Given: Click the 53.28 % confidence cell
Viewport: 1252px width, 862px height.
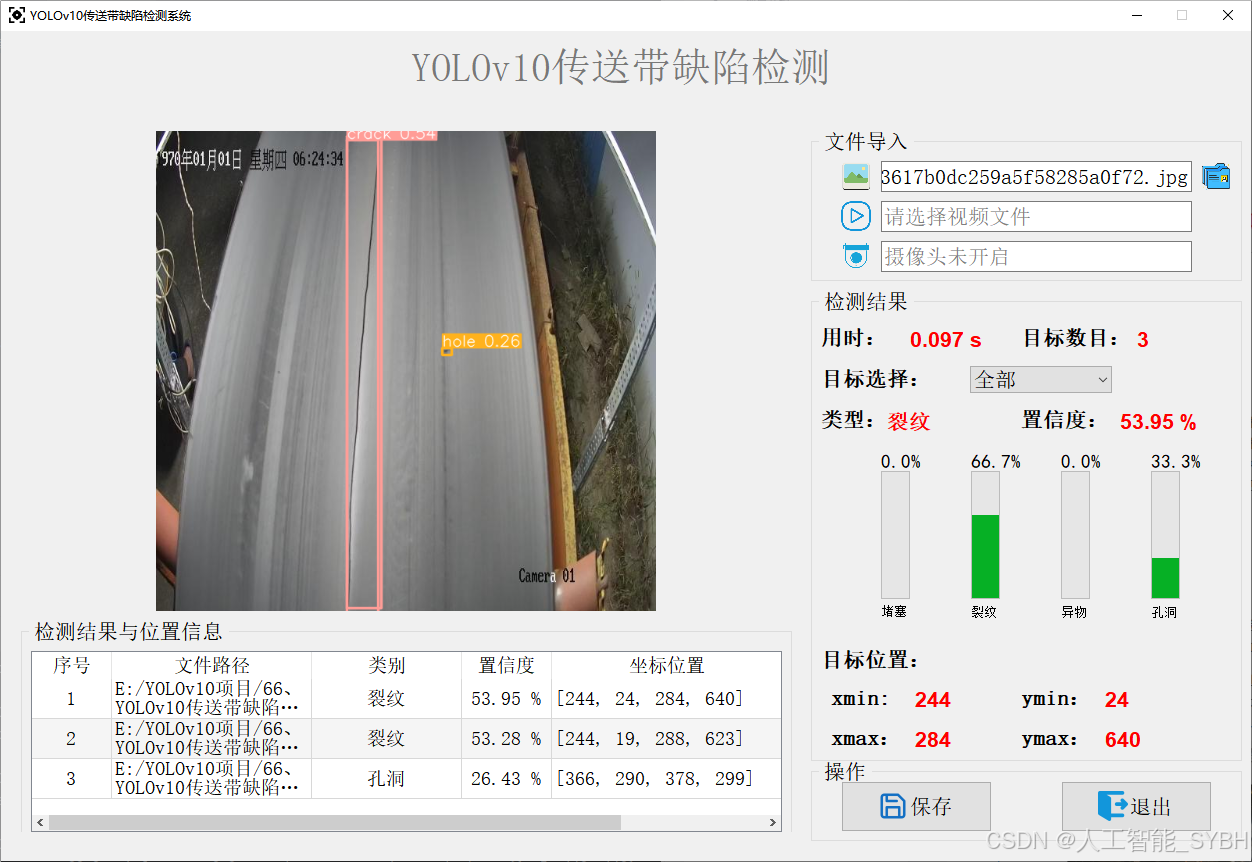Looking at the screenshot, I should [x=506, y=738].
